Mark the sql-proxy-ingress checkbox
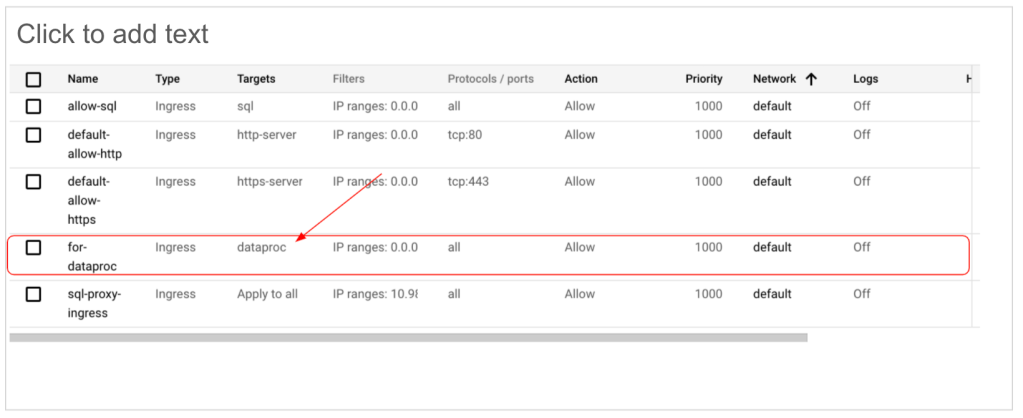This screenshot has height=418, width=1023. click(x=34, y=295)
